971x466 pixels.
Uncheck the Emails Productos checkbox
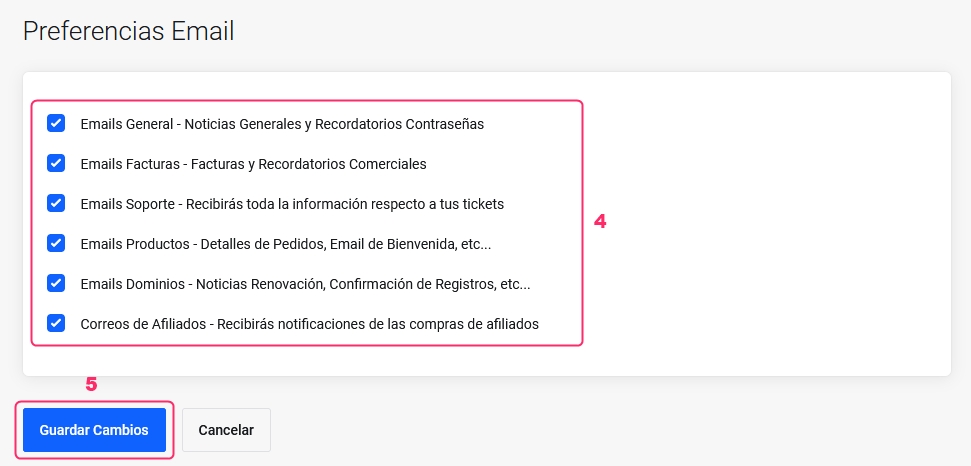click(x=56, y=243)
